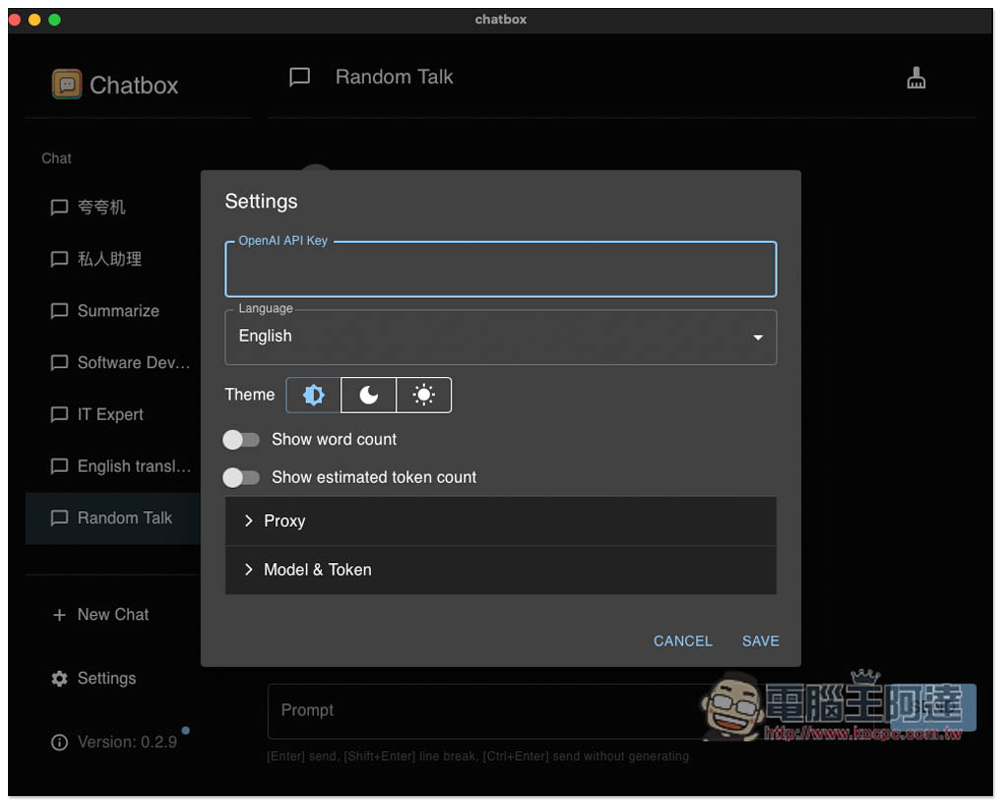Viewport: 1000px width, 805px height.
Task: Select the dark mode moon icon
Action: (369, 395)
